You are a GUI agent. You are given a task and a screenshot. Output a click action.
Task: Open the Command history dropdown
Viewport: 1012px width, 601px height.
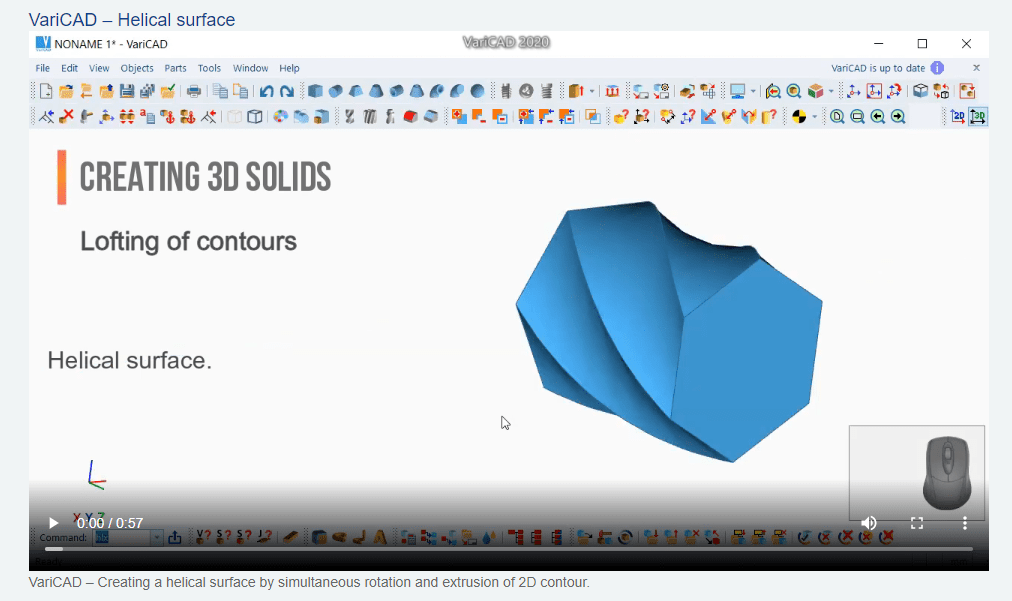pos(157,537)
